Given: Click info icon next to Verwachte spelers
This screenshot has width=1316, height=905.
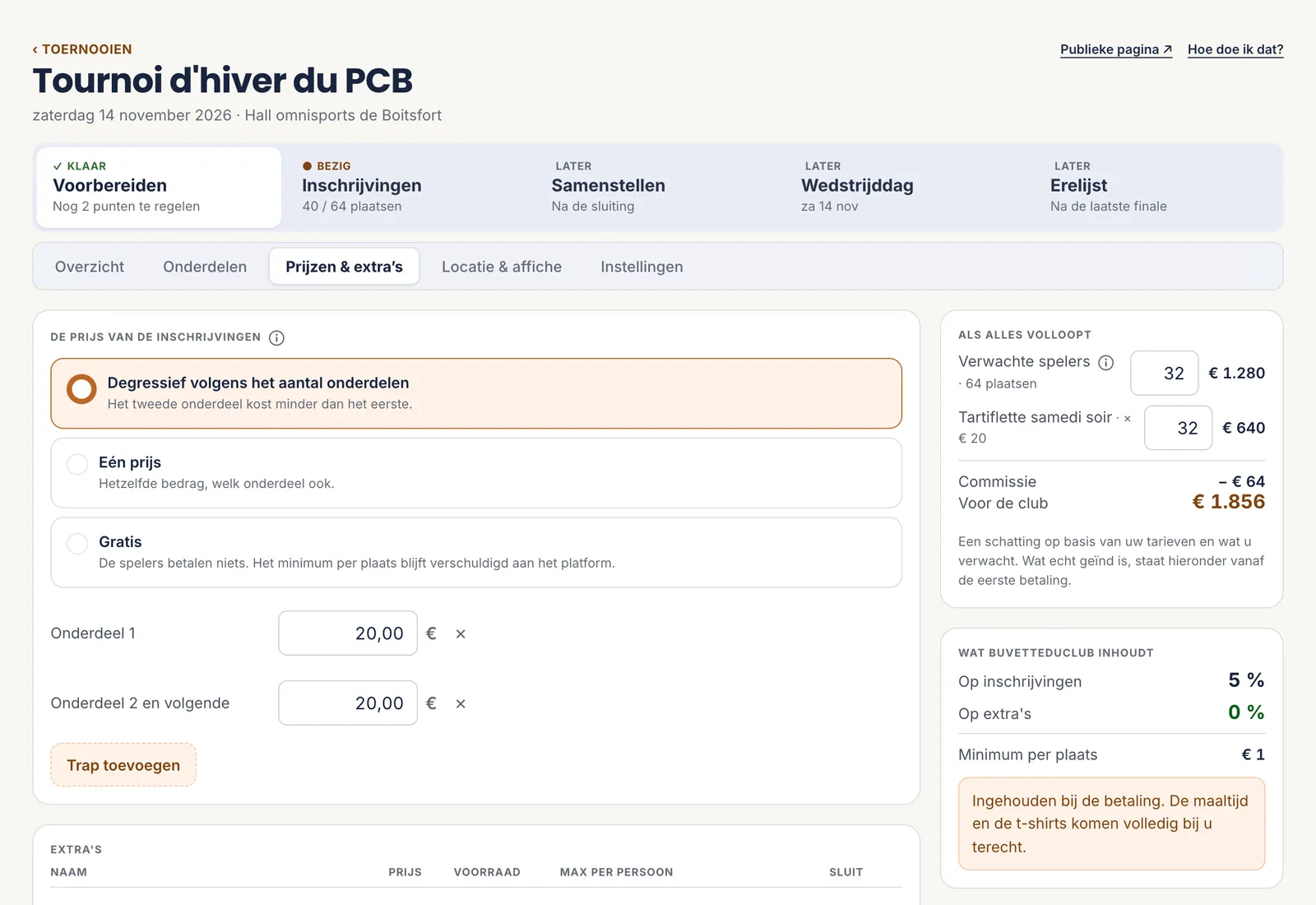Looking at the screenshot, I should 1106,362.
